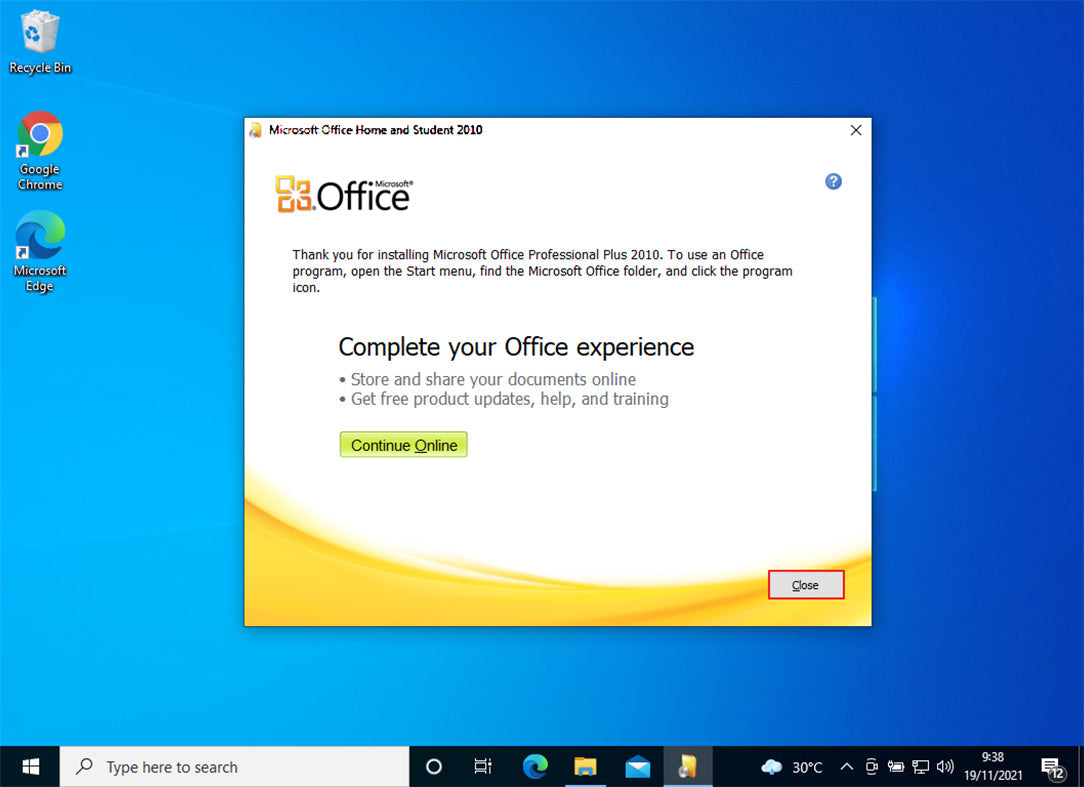
Task: Check battery status in the system tray
Action: [x=896, y=766]
